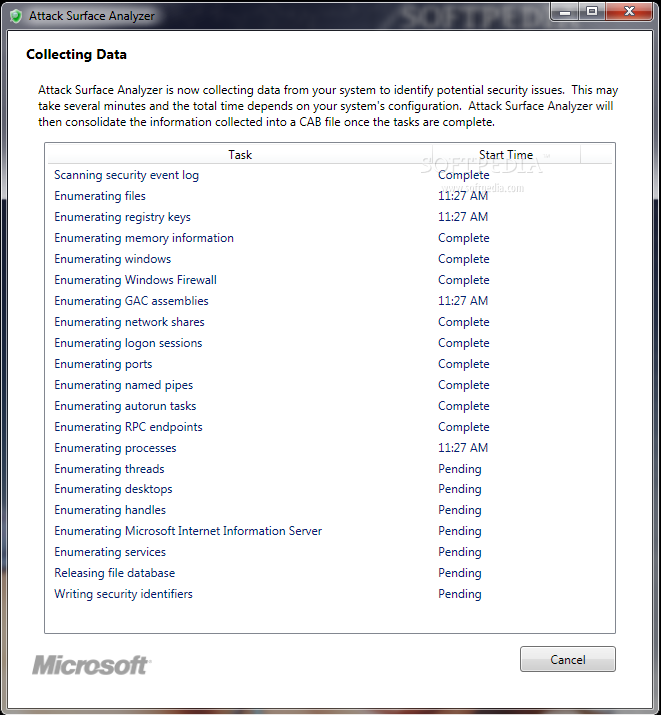Click 11:27 AM start time for GAC assemblies

(463, 301)
